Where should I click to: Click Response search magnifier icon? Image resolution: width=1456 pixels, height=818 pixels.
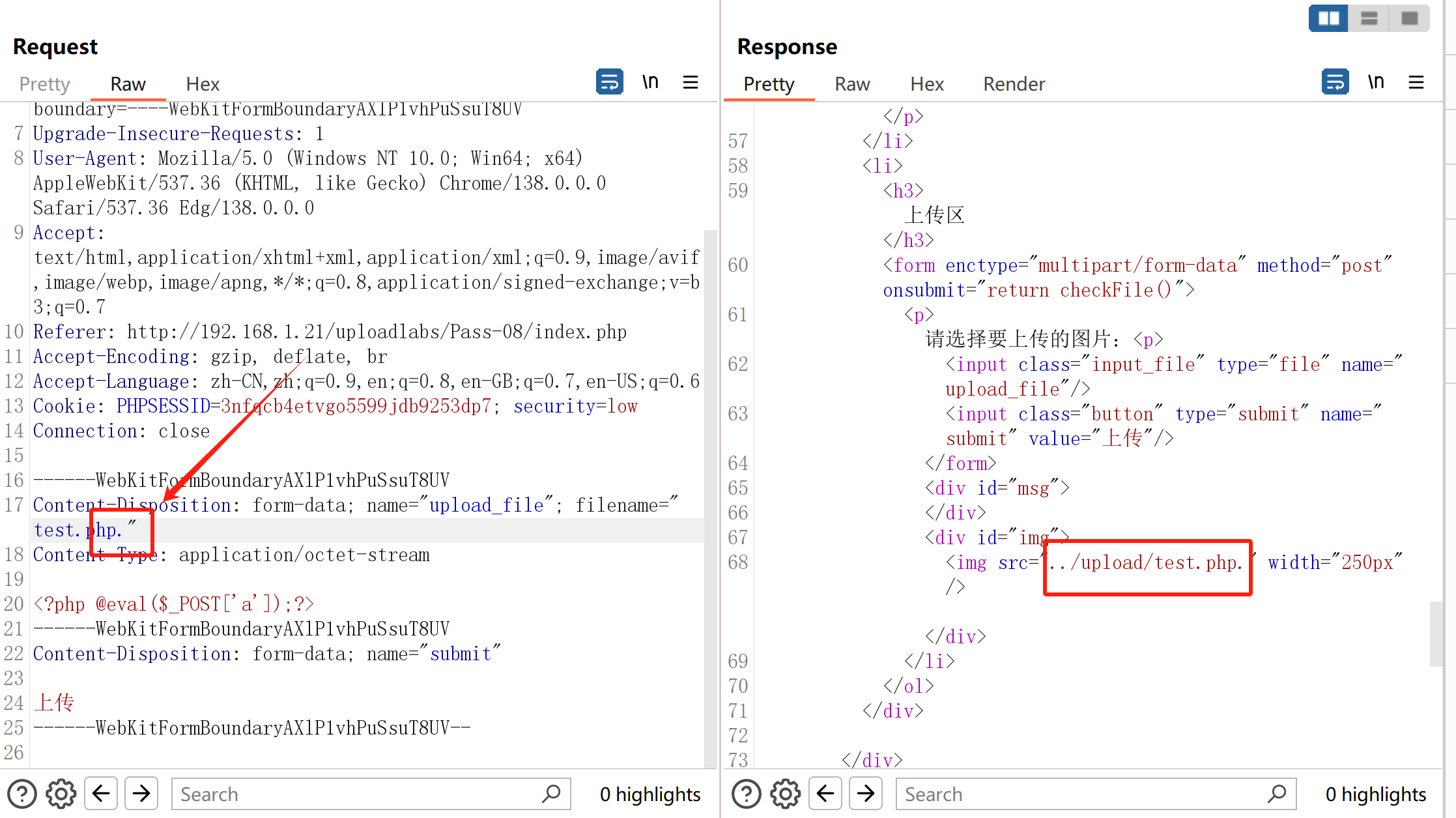pos(1277,794)
